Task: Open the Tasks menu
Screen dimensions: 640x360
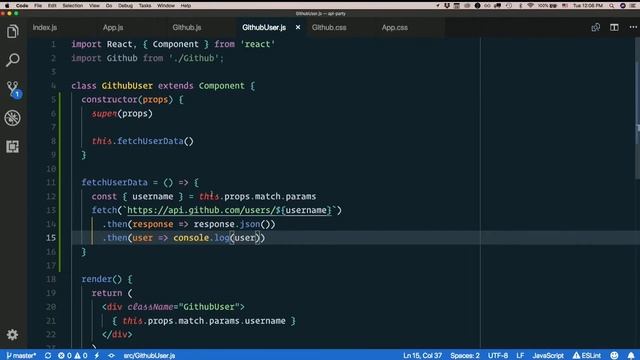Action: 145,6
